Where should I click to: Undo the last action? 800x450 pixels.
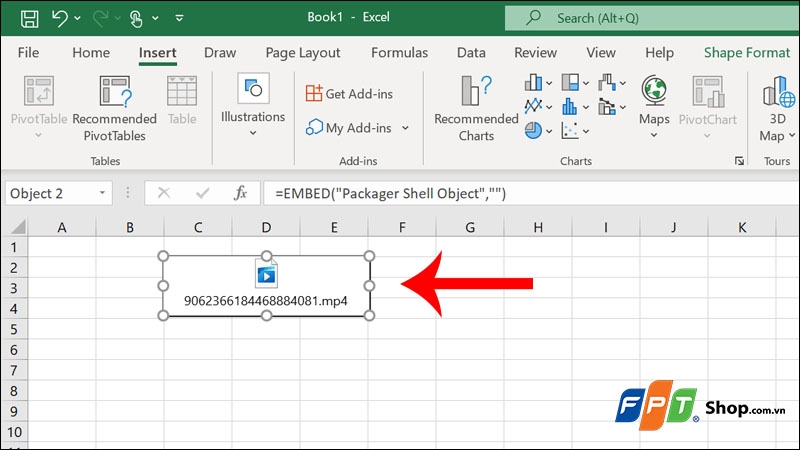[60, 18]
